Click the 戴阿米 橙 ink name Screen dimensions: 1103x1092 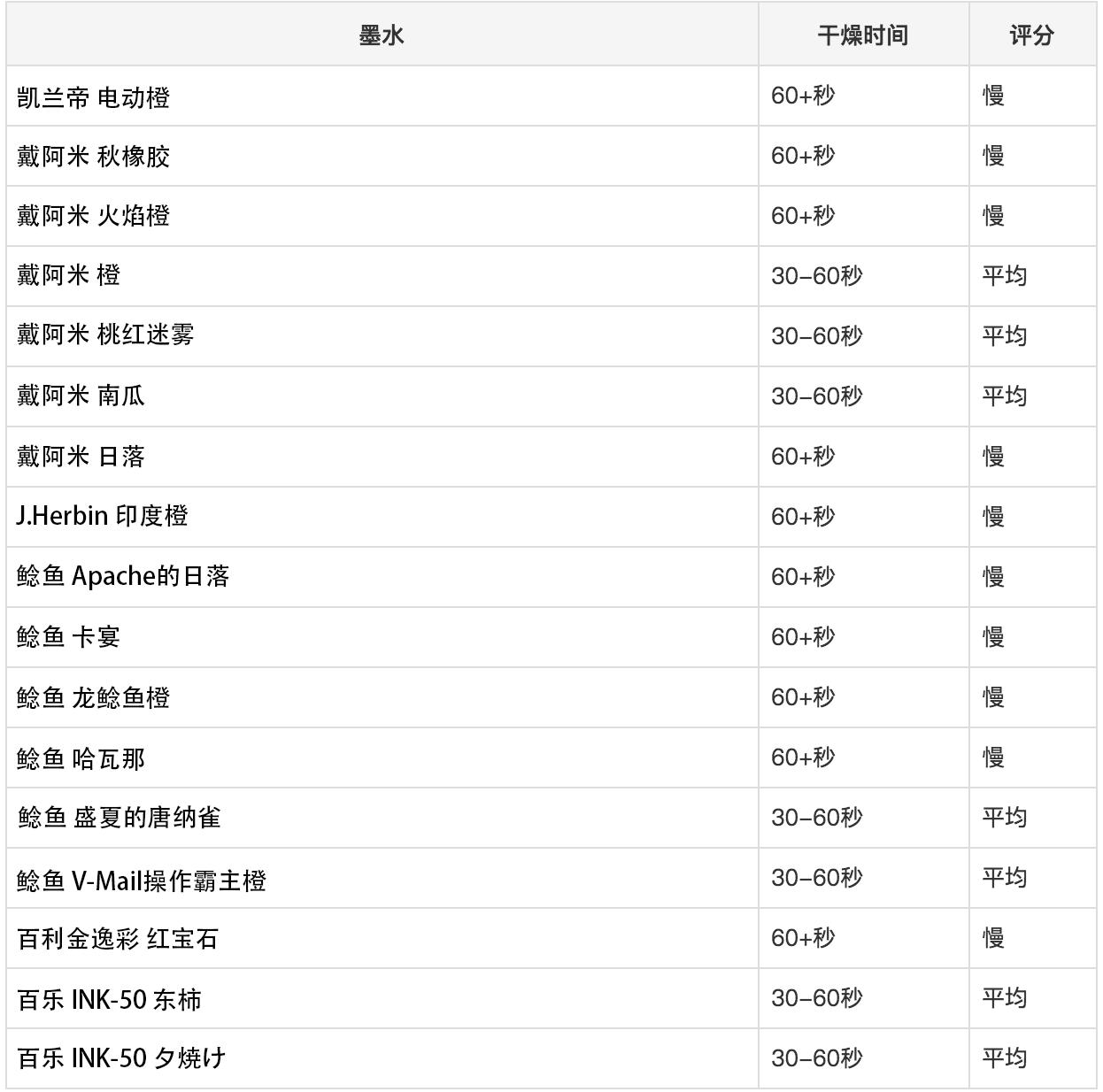pos(68,275)
